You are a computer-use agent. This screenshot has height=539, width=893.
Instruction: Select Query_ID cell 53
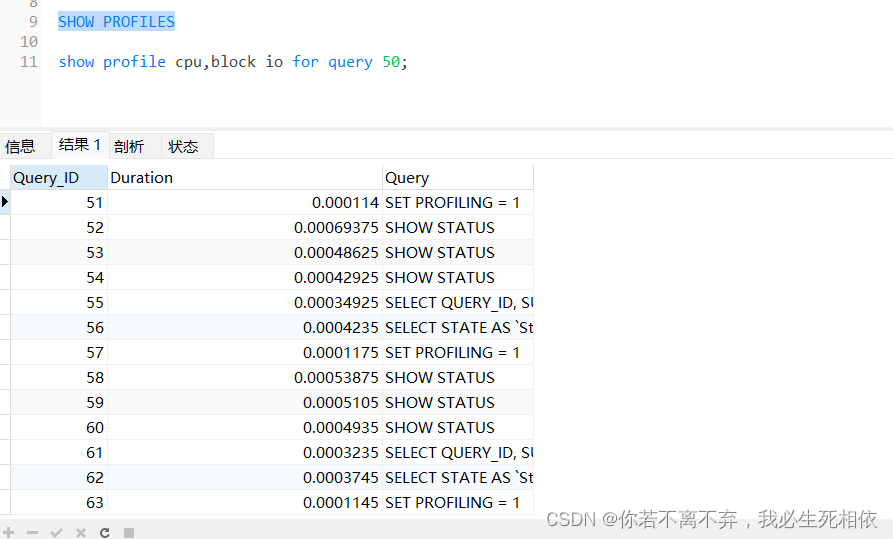pos(59,252)
